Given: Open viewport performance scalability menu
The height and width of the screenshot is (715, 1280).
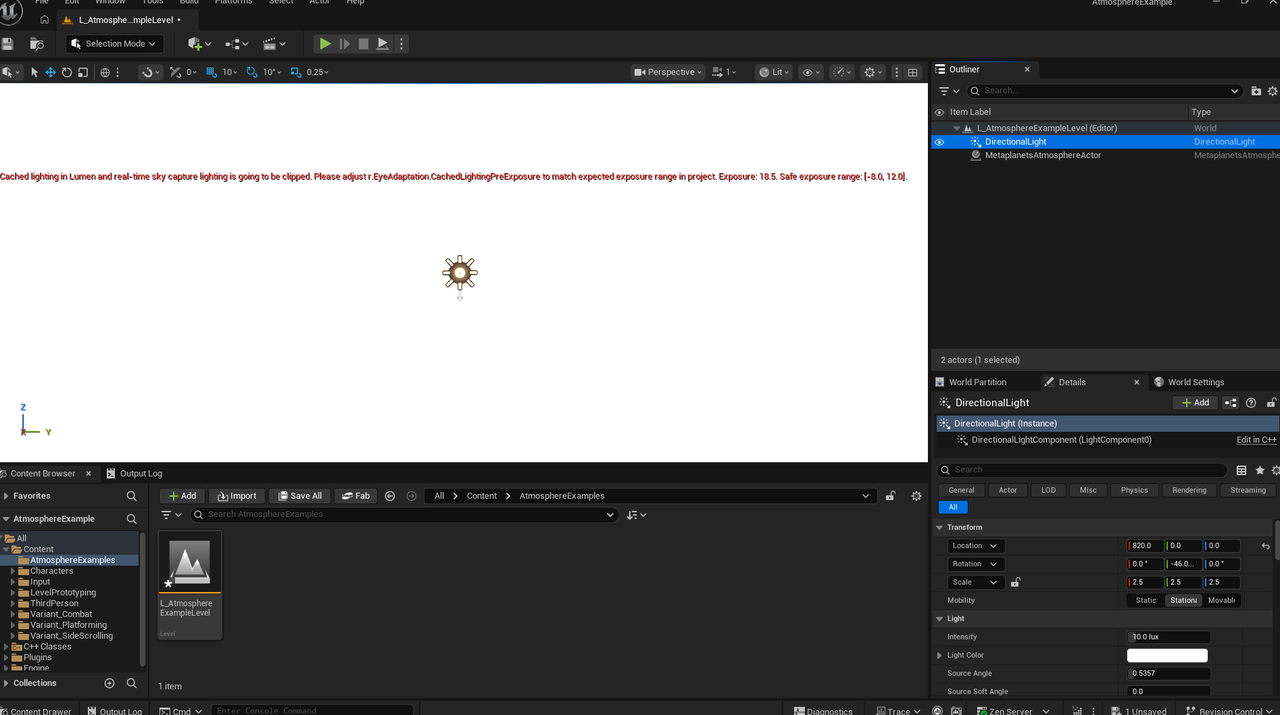Looking at the screenshot, I should pos(842,72).
